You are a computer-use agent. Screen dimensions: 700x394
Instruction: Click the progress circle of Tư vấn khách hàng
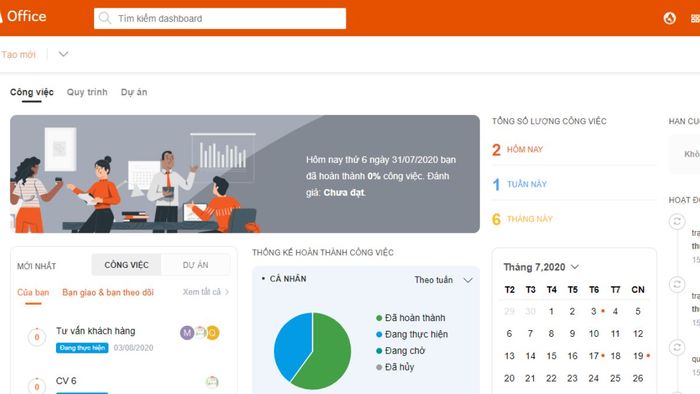[37, 337]
